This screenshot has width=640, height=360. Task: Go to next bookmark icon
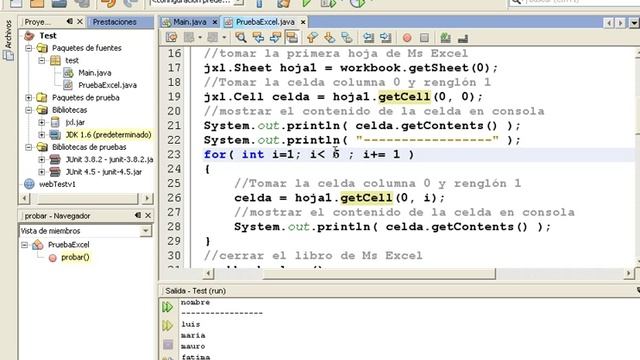[x=329, y=38]
